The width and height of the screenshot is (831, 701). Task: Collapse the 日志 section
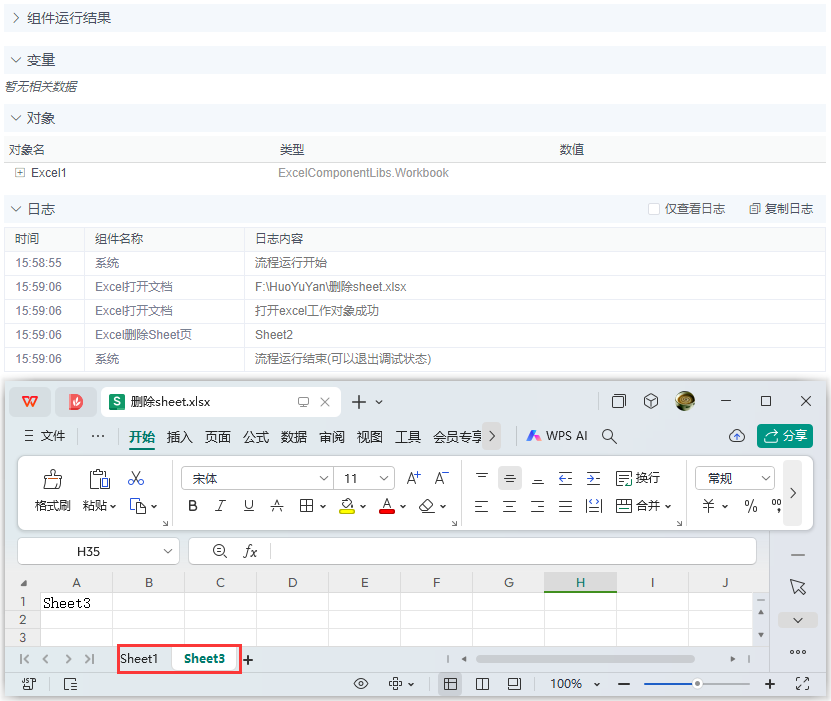(x=16, y=208)
